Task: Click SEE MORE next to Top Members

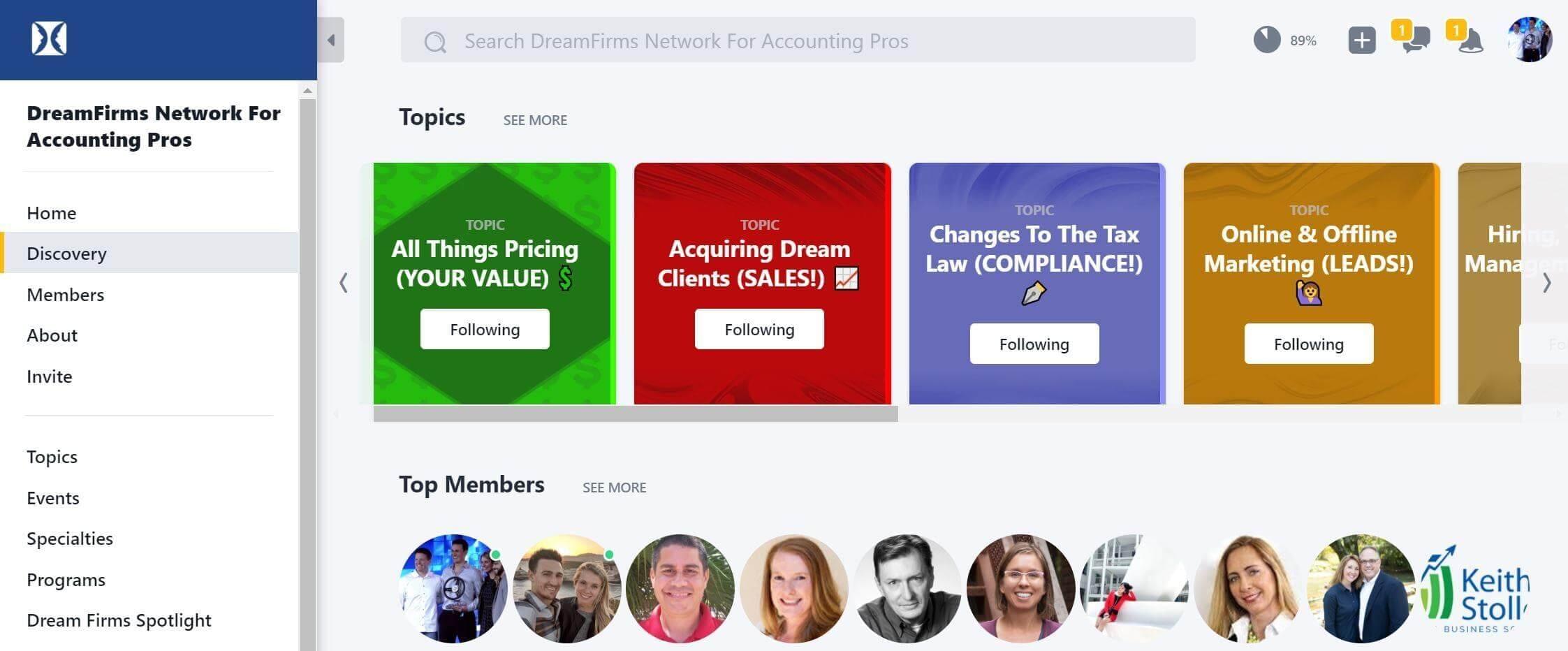Action: coord(615,488)
